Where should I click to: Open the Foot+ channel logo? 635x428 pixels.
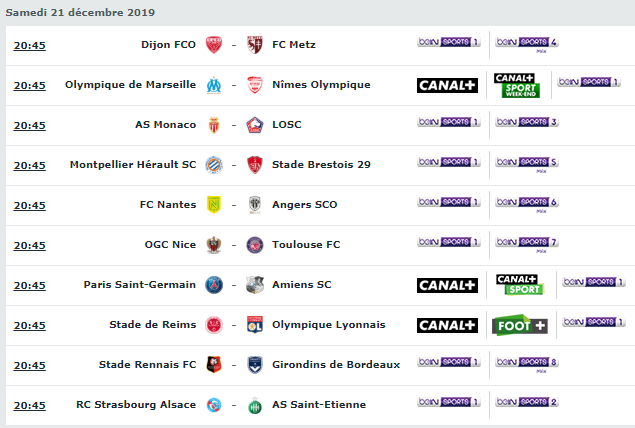[520, 325]
